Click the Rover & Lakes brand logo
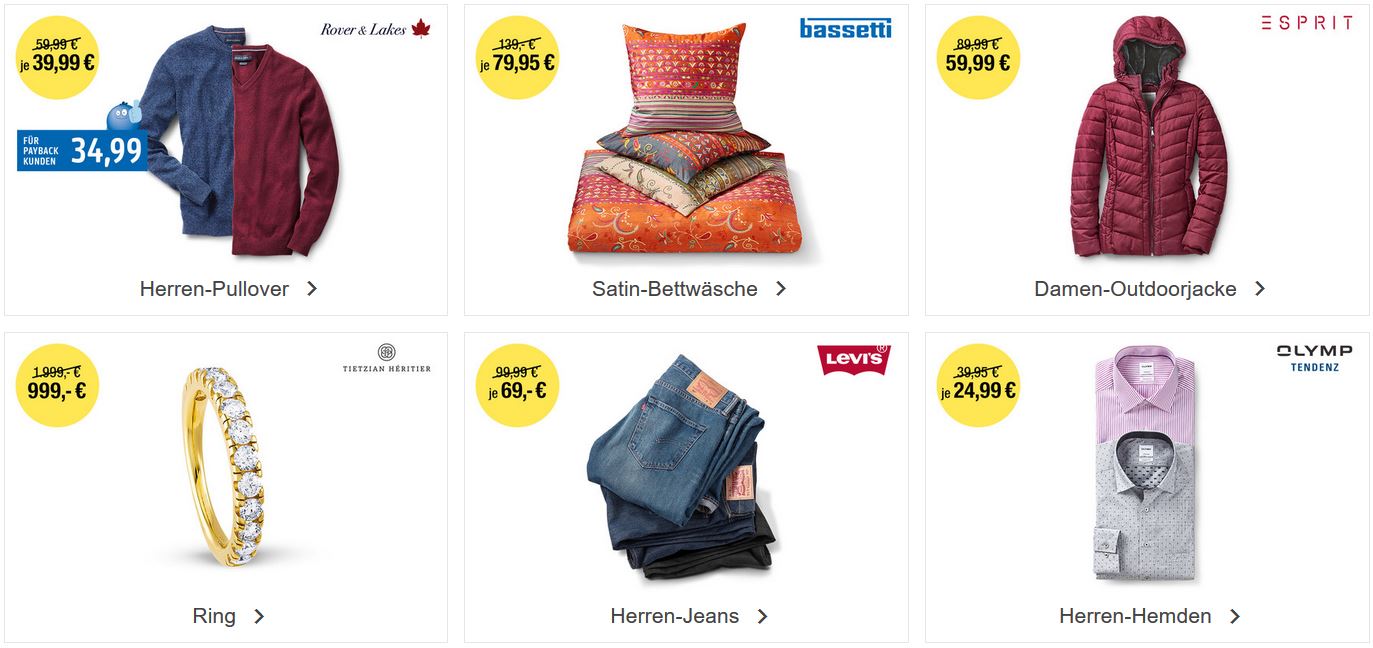This screenshot has height=648, width=1373. pos(375,29)
